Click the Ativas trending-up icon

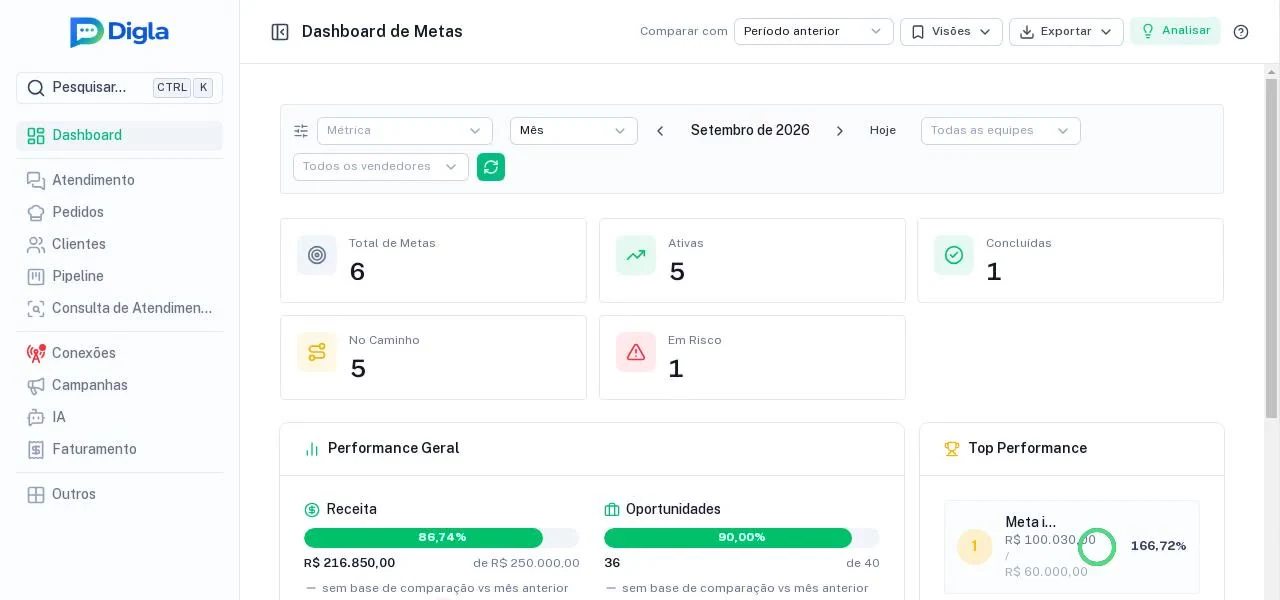pyautogui.click(x=636, y=255)
